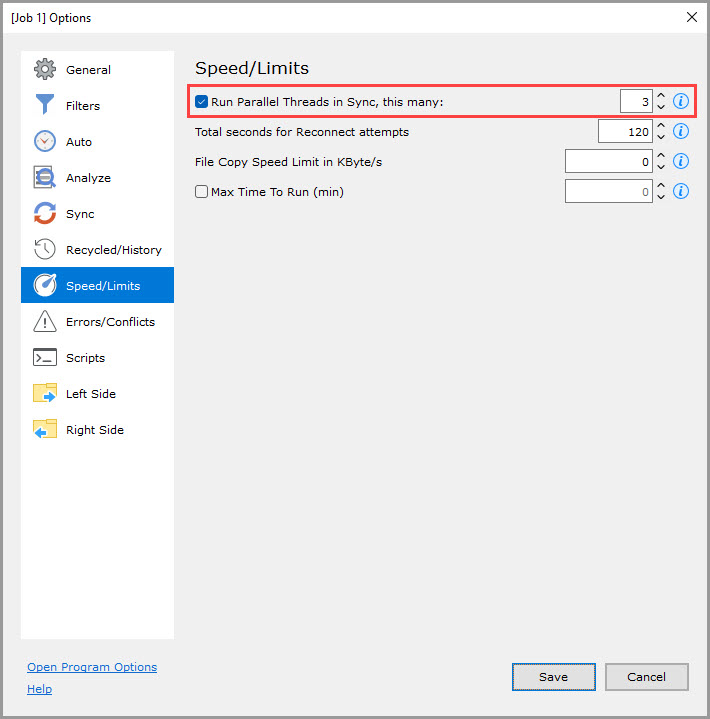
Task: Select the Analyze magnifier icon
Action: tap(45, 178)
